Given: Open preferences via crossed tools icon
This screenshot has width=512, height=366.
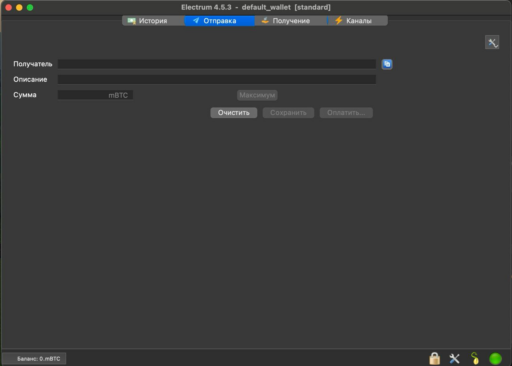Looking at the screenshot, I should click(454, 359).
